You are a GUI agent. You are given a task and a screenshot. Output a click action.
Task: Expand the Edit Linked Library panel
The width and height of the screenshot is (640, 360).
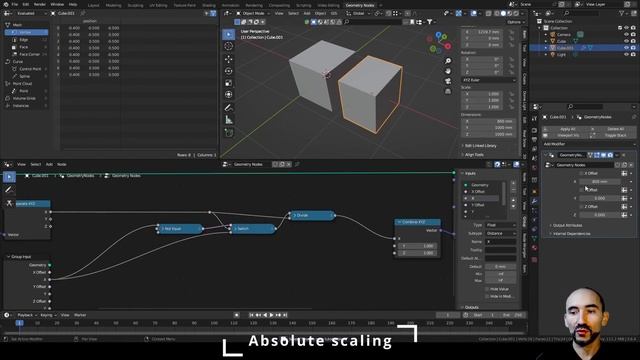pyautogui.click(x=479, y=146)
